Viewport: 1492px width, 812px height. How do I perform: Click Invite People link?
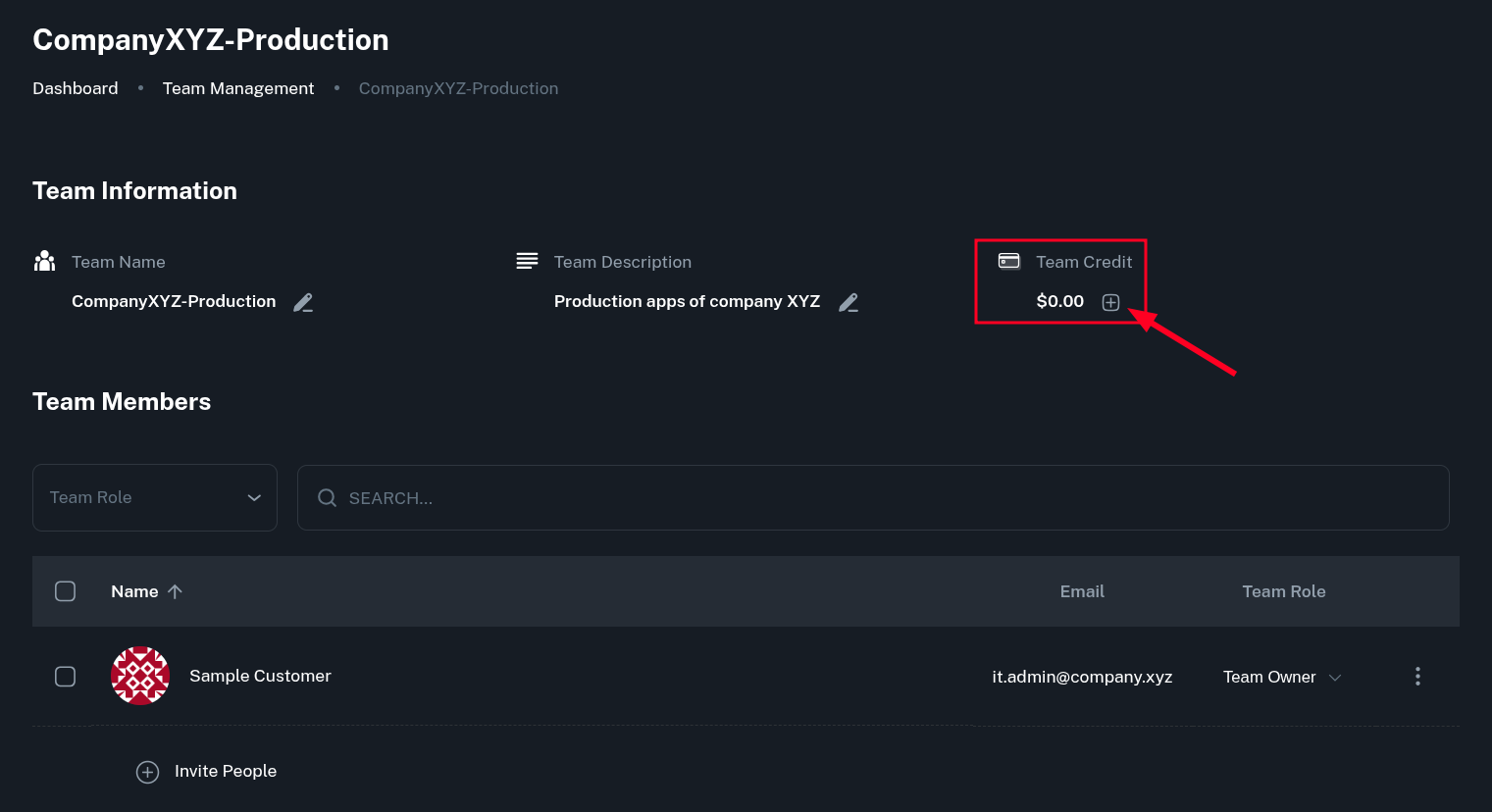(226, 771)
